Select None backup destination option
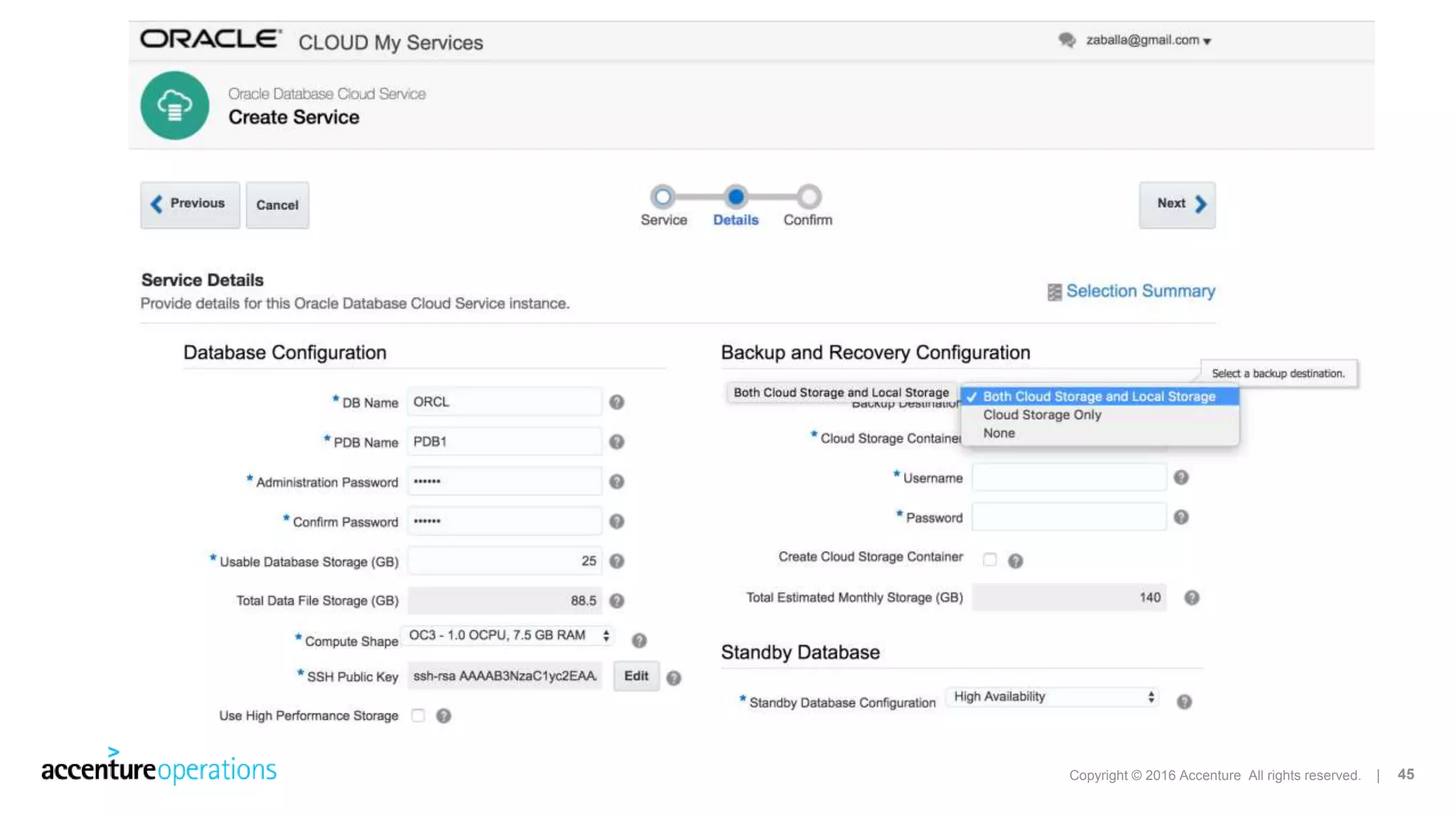This screenshot has height=819, width=1456. (999, 434)
